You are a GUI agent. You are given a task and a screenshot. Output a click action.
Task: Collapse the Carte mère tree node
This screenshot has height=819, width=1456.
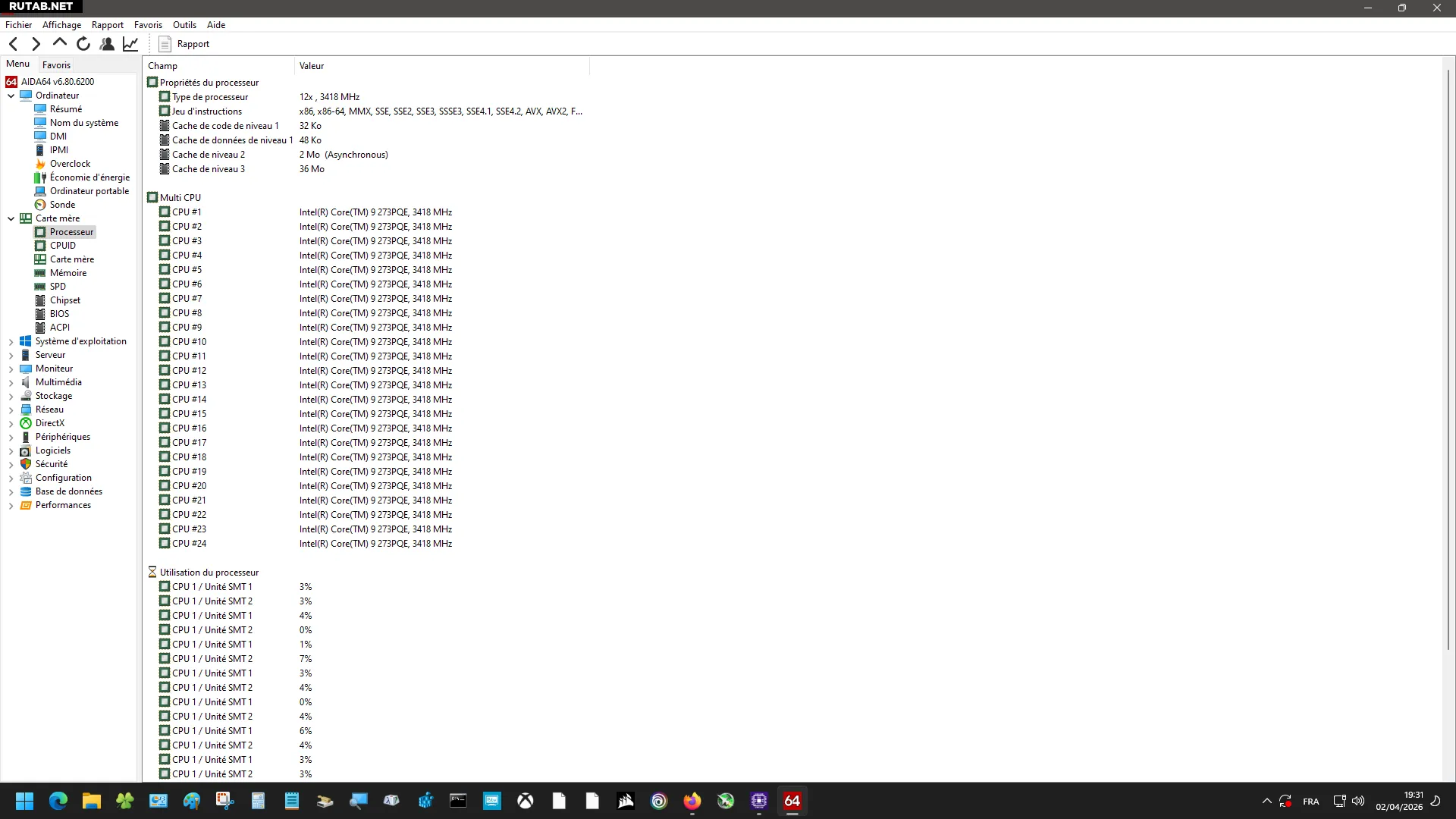[11, 218]
